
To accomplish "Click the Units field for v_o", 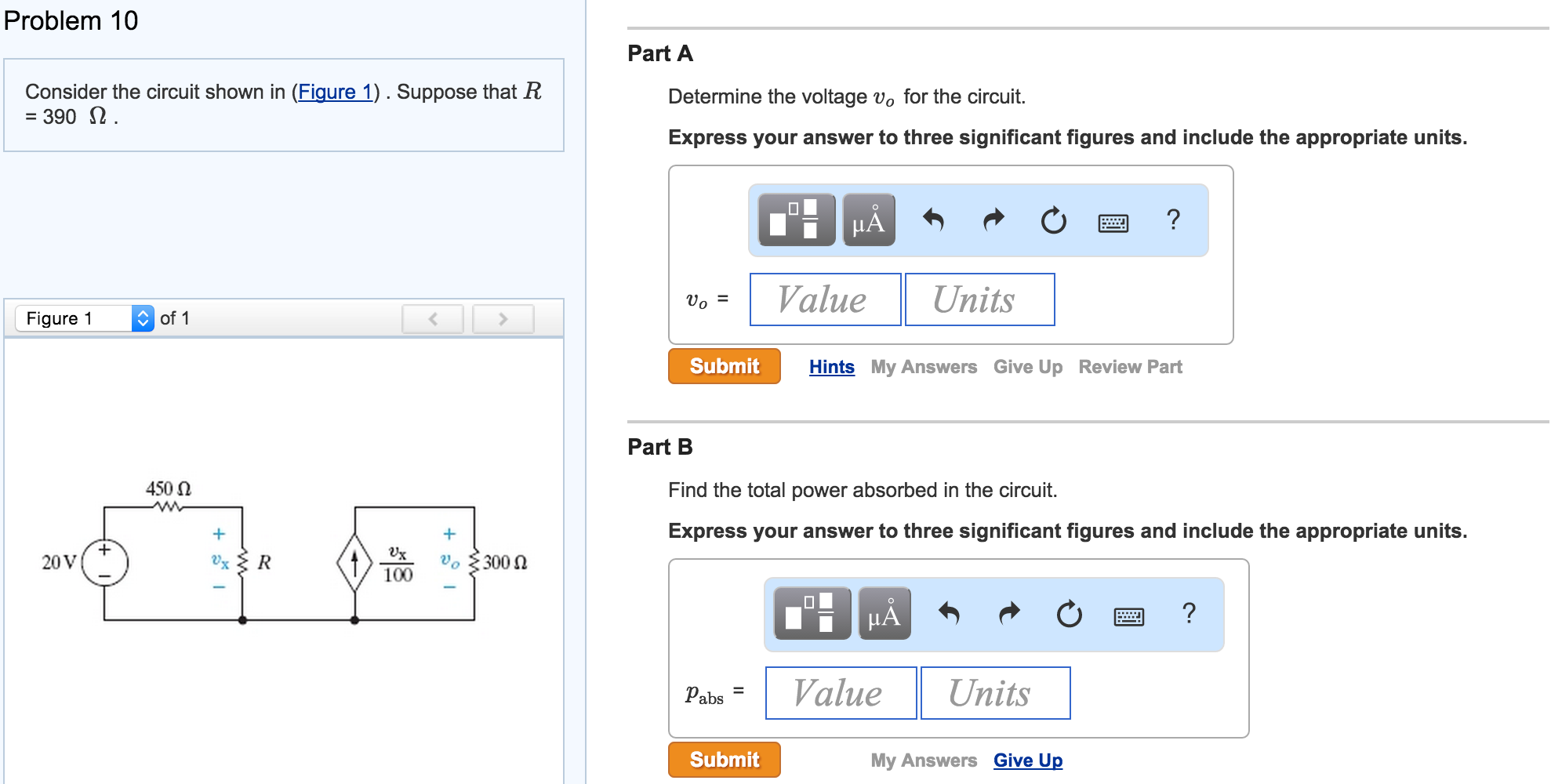I will click(980, 299).
